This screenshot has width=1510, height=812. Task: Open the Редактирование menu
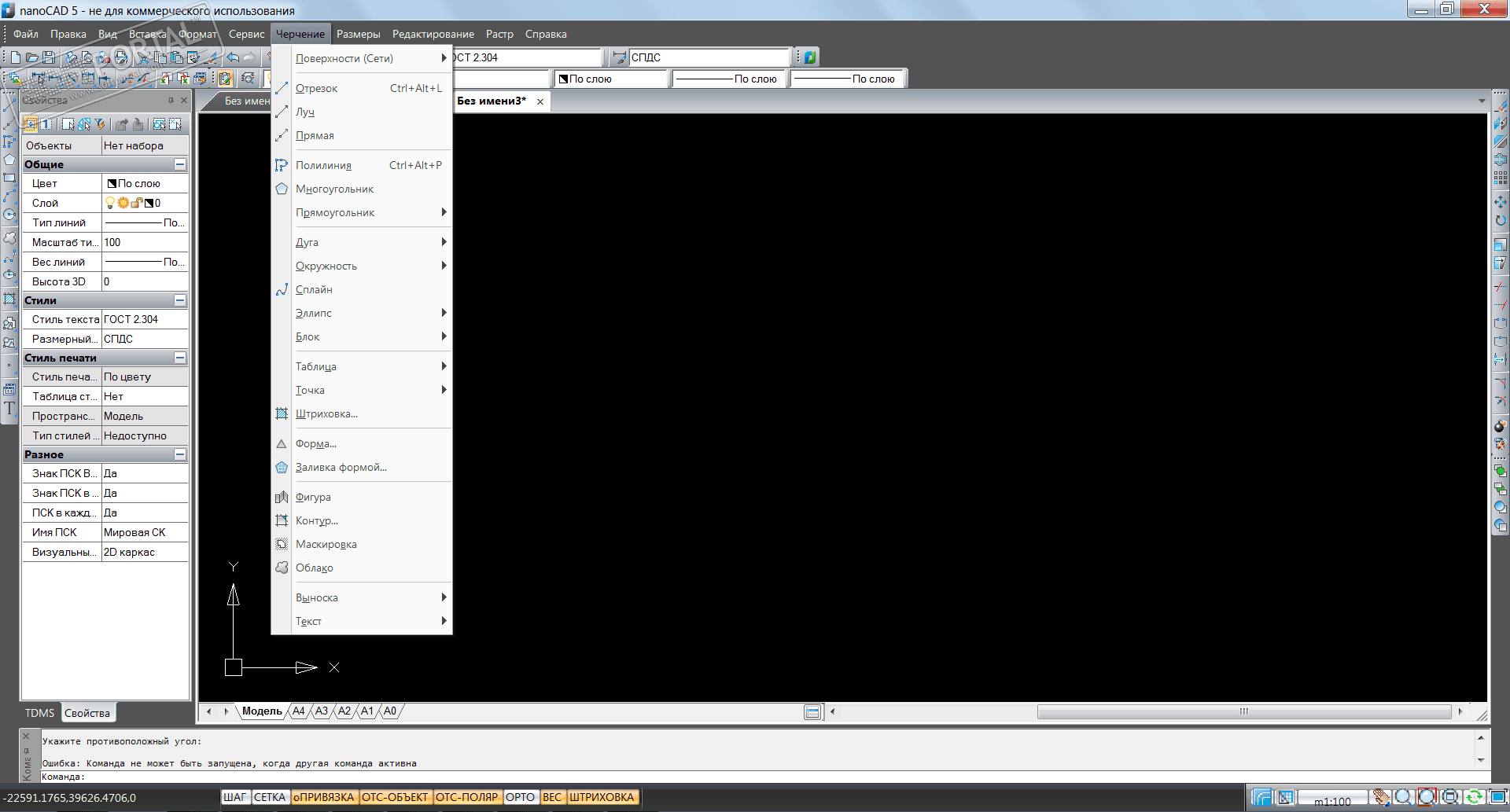[433, 34]
